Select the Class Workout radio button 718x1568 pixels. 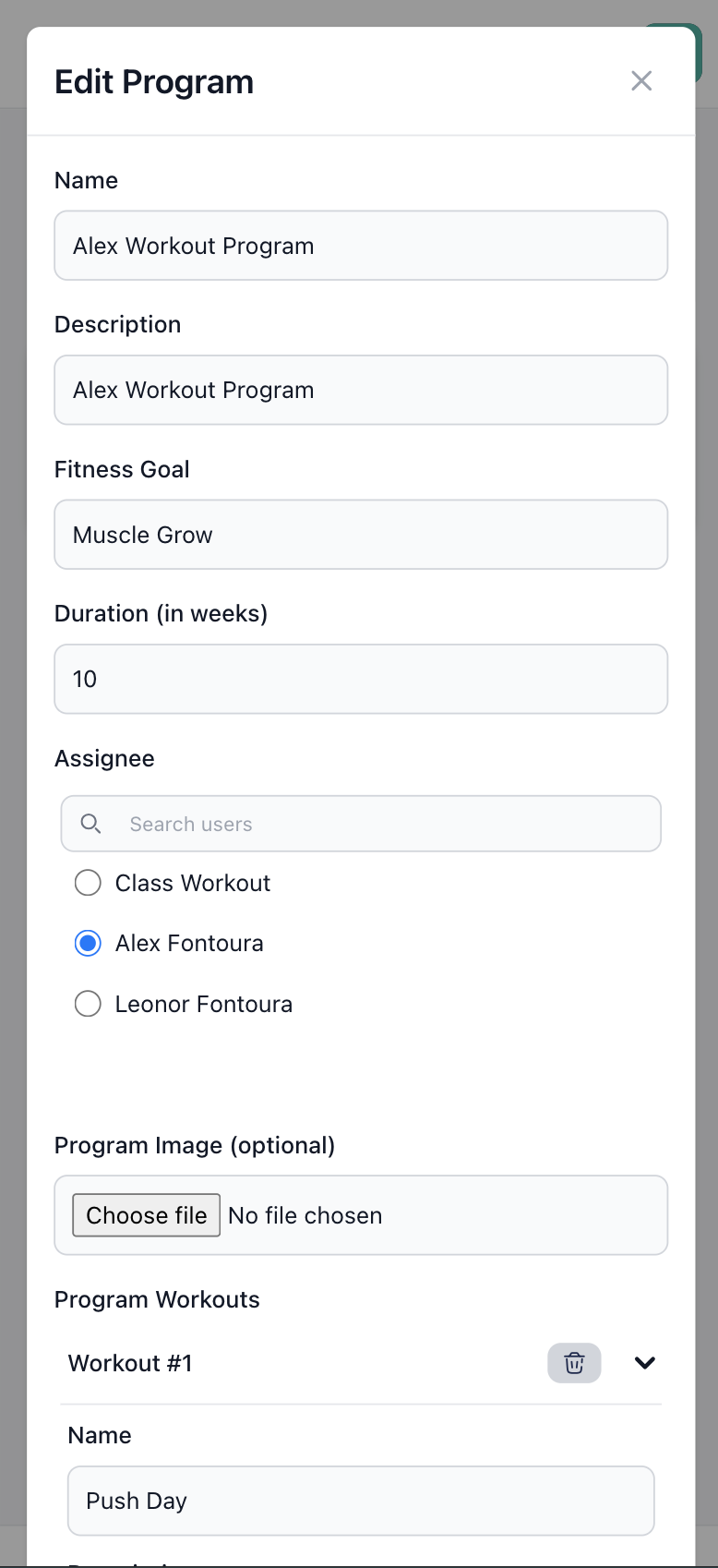click(x=88, y=883)
